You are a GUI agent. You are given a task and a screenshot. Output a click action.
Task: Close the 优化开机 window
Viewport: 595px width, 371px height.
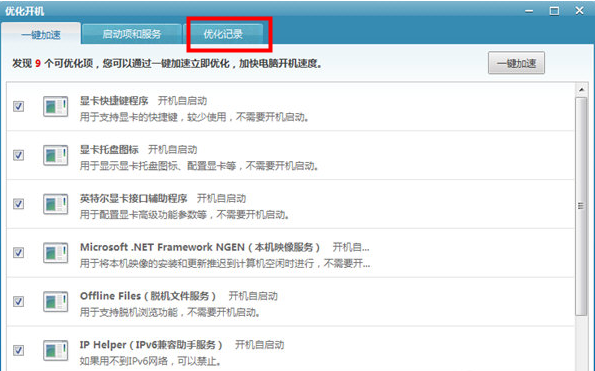(579, 10)
